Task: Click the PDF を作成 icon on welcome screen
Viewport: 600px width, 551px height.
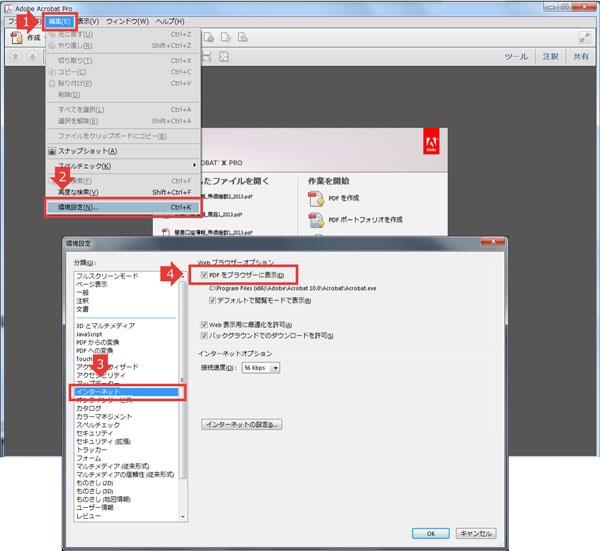Action: click(x=316, y=199)
